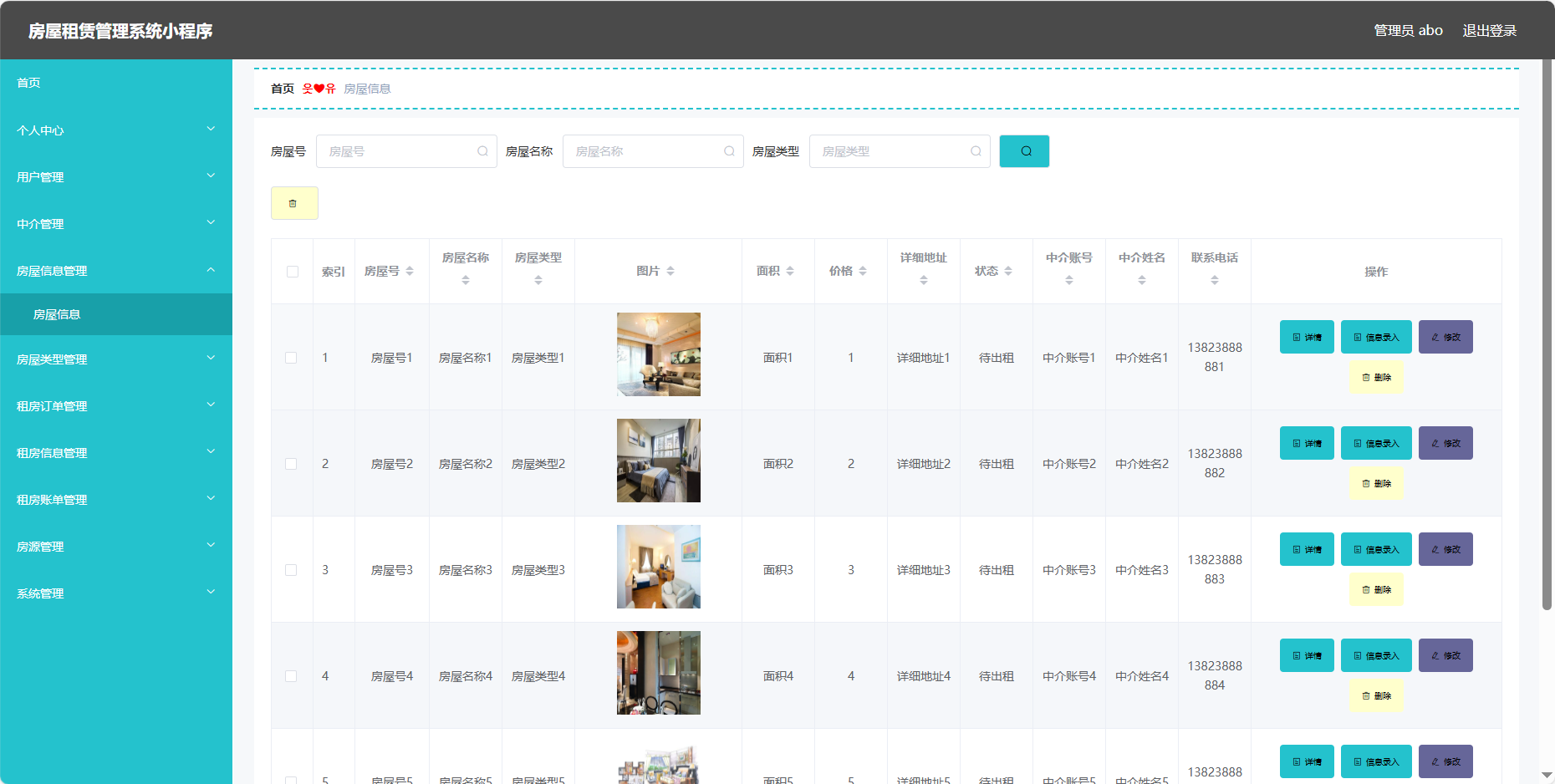Select 房屋信息 sidebar submenu item
Viewport: 1555px width, 784px height.
(x=116, y=314)
